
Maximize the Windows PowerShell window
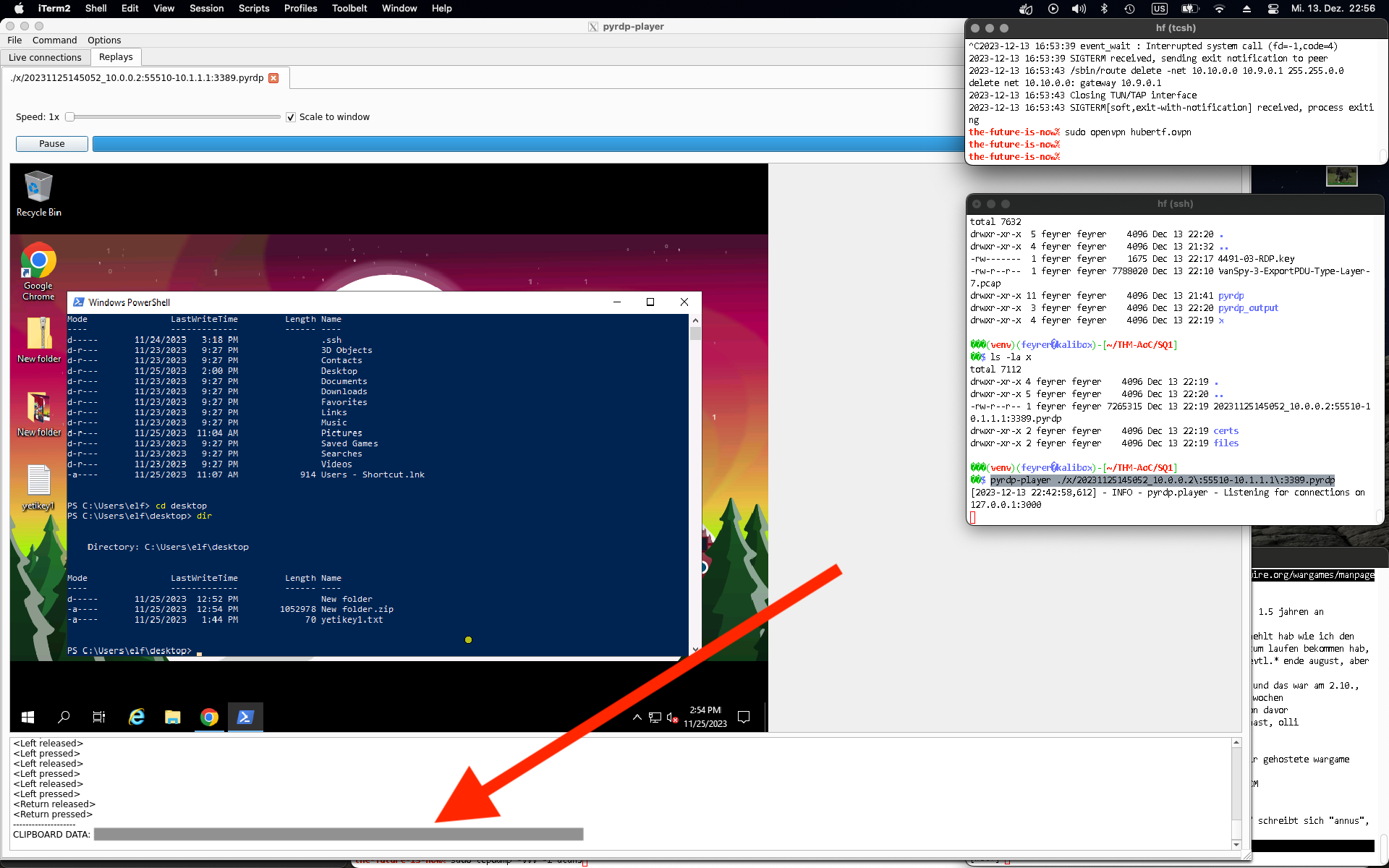[x=650, y=302]
